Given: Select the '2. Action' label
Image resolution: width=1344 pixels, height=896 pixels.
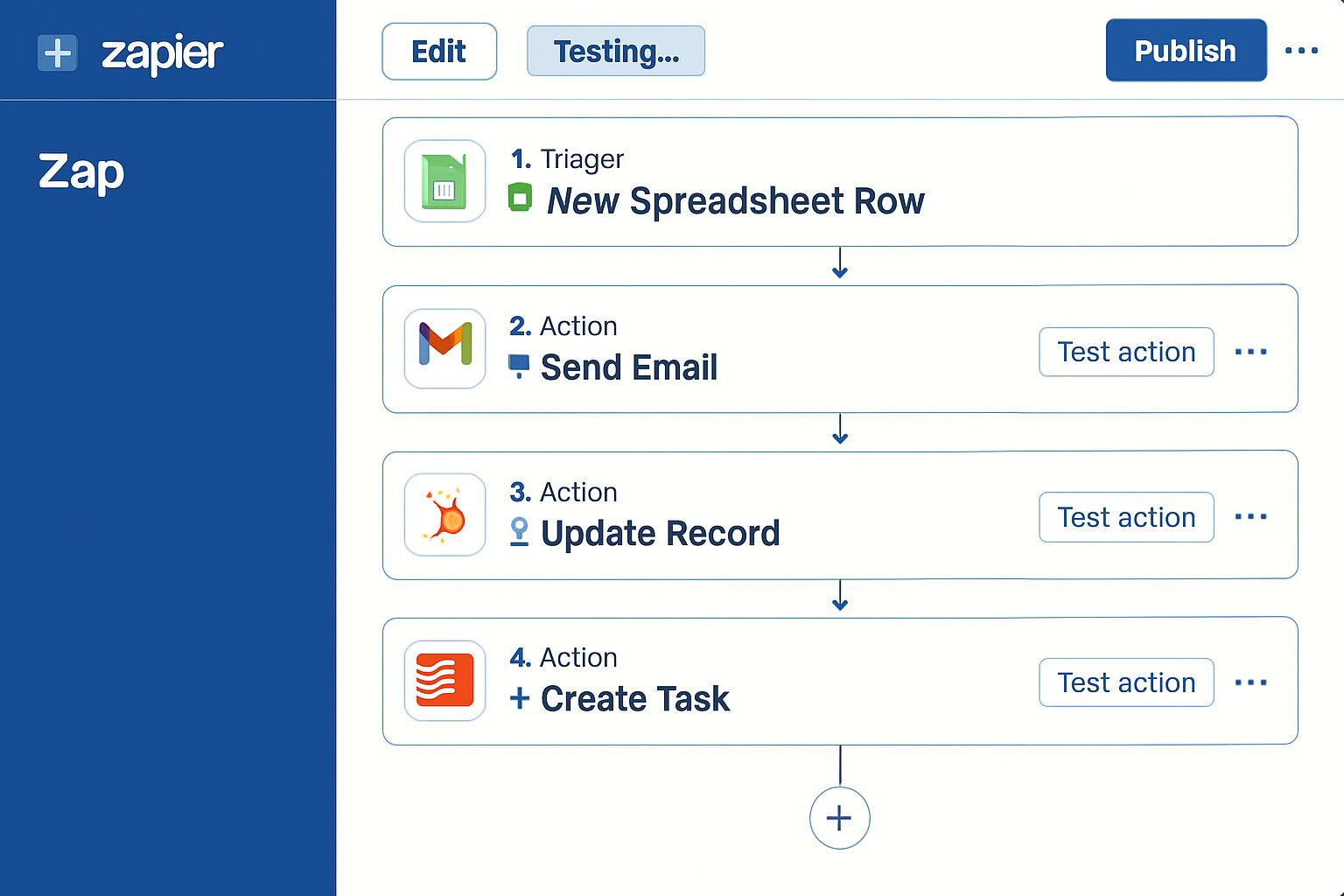Looking at the screenshot, I should coord(563,326).
